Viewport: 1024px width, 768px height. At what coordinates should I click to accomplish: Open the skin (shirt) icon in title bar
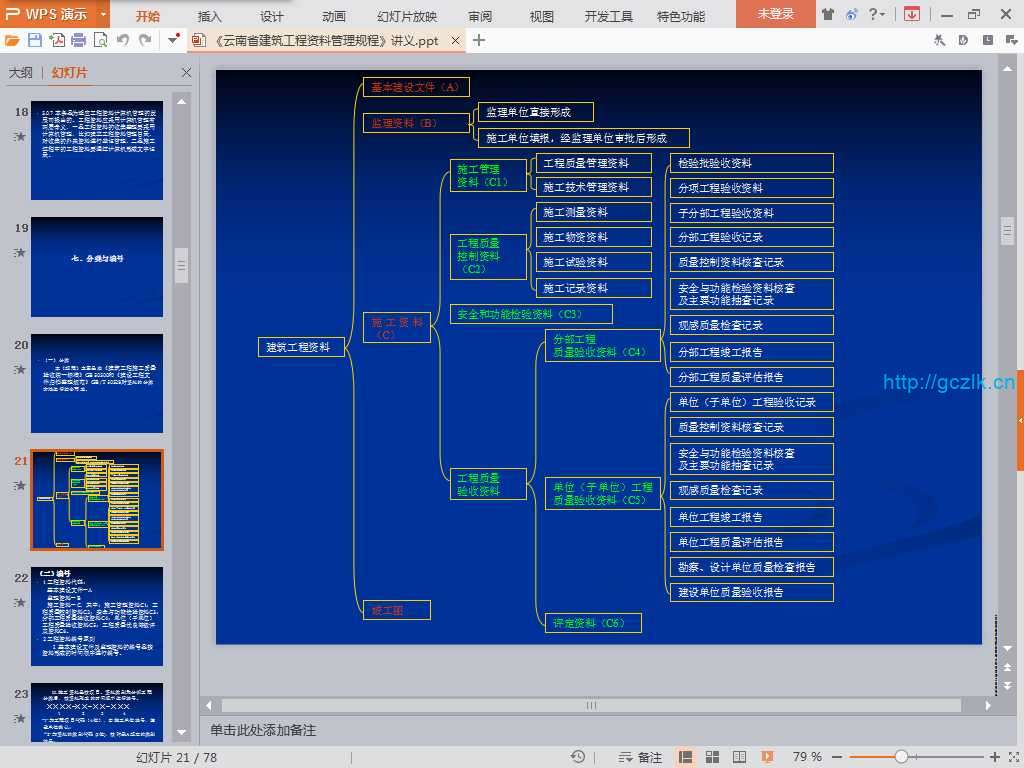(827, 15)
